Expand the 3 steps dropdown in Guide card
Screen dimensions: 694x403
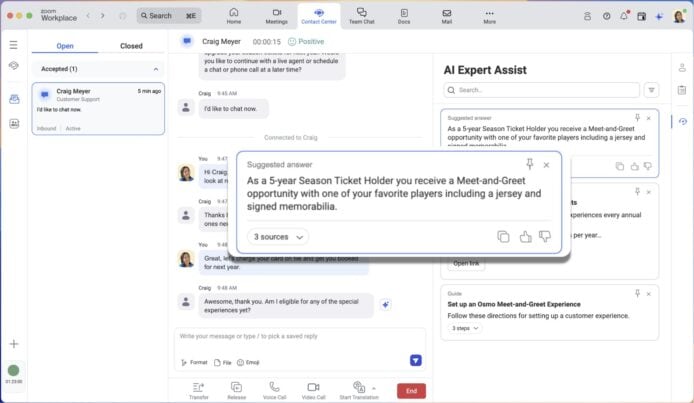point(466,328)
